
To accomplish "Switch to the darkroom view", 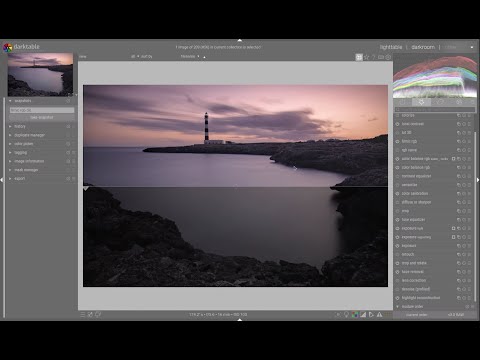I will pos(423,47).
